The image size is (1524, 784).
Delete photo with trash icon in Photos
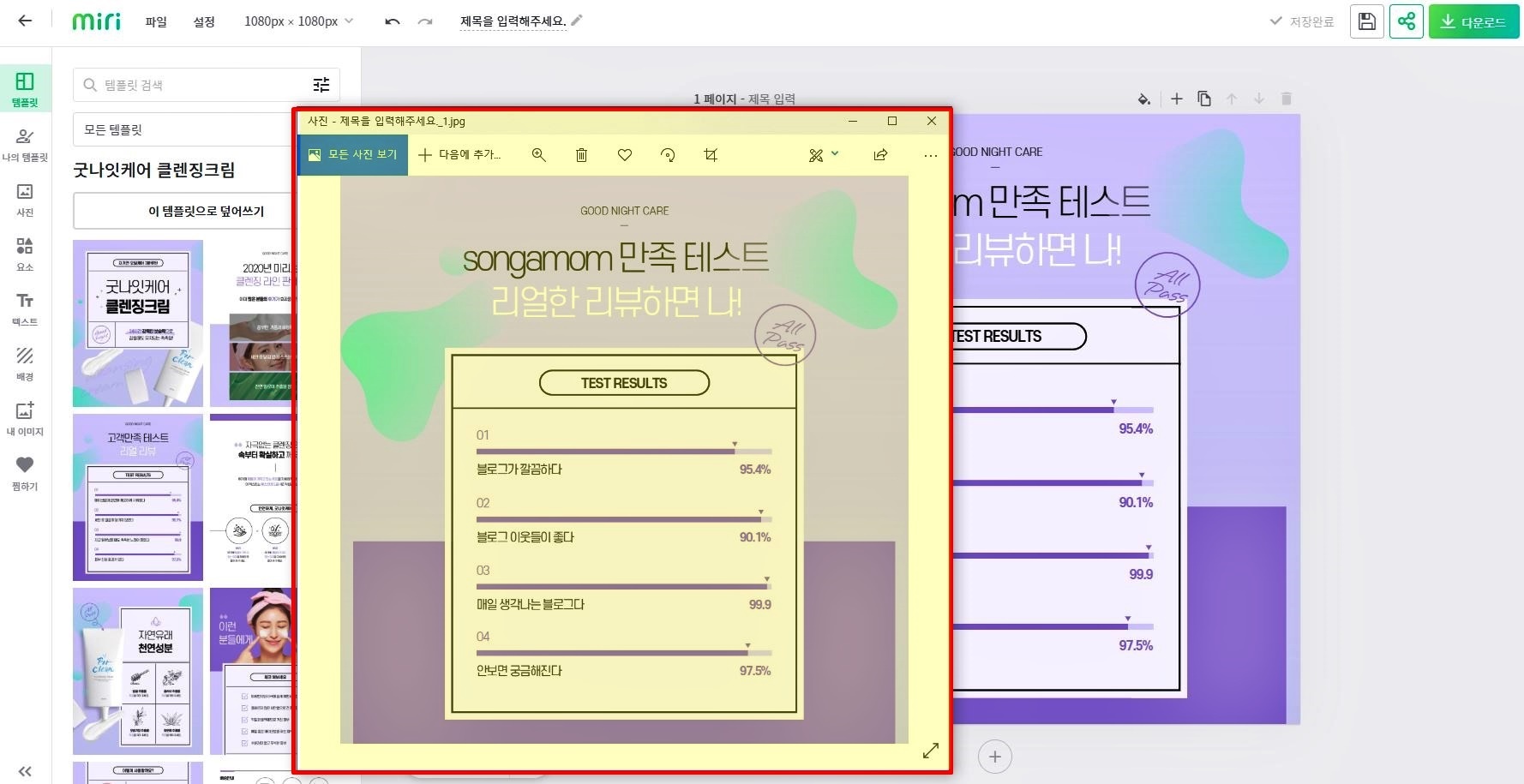pos(581,154)
